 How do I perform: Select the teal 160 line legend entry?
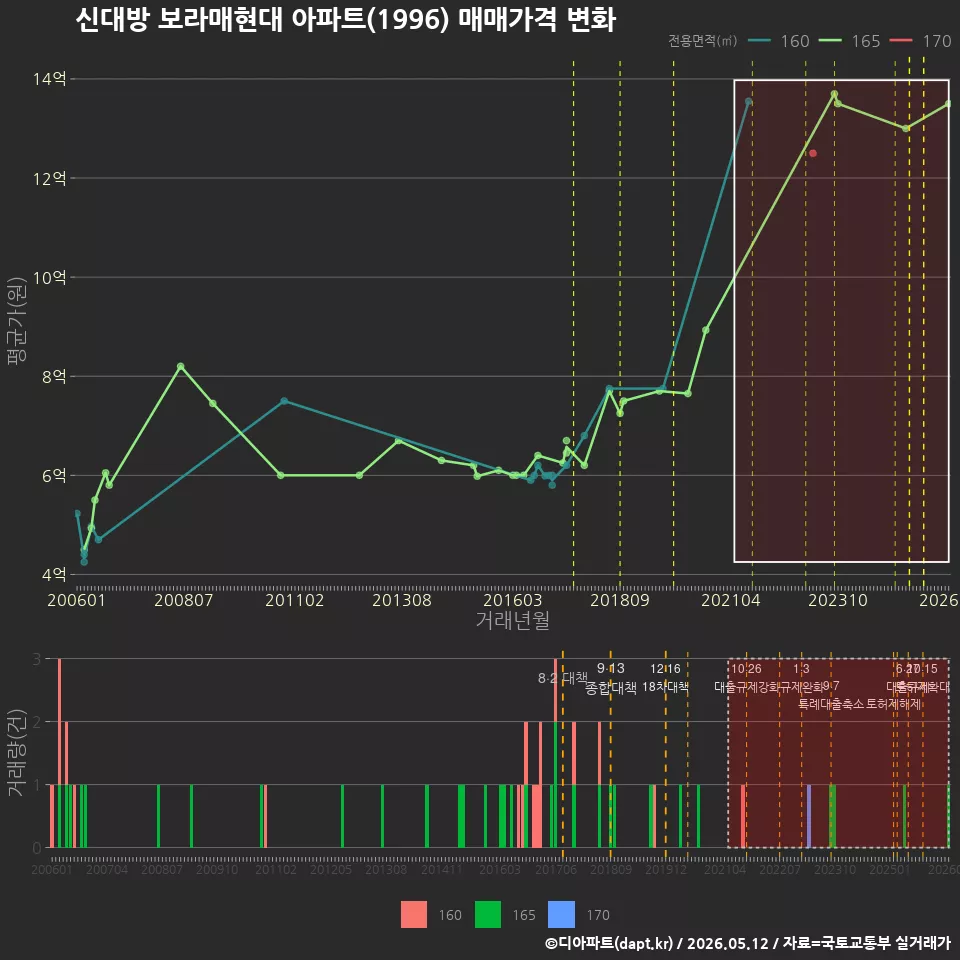click(779, 41)
